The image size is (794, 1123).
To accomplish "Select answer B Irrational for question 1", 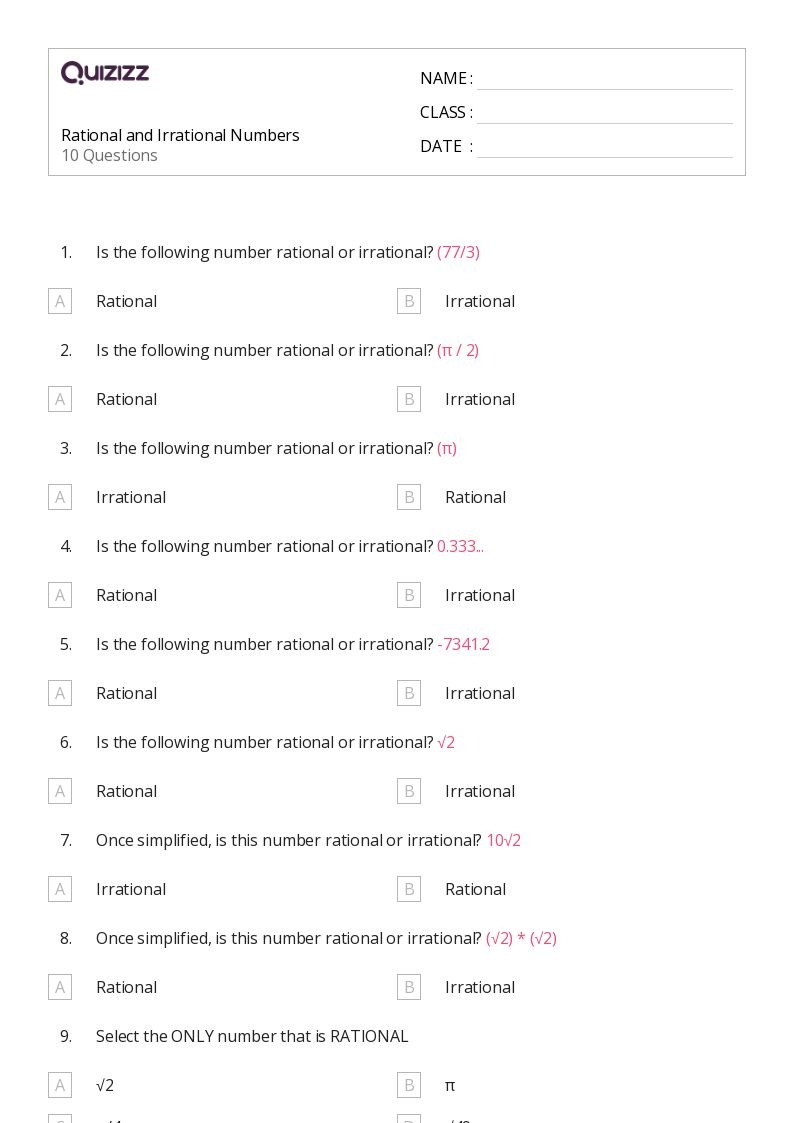I will 409,301.
